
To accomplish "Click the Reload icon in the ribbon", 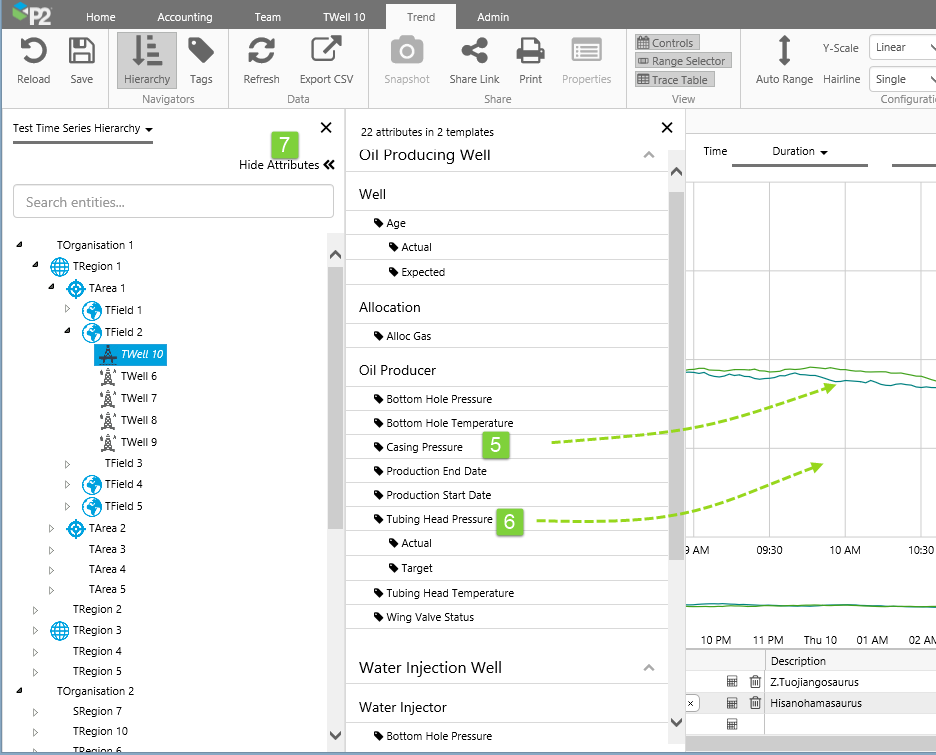I will point(33,52).
